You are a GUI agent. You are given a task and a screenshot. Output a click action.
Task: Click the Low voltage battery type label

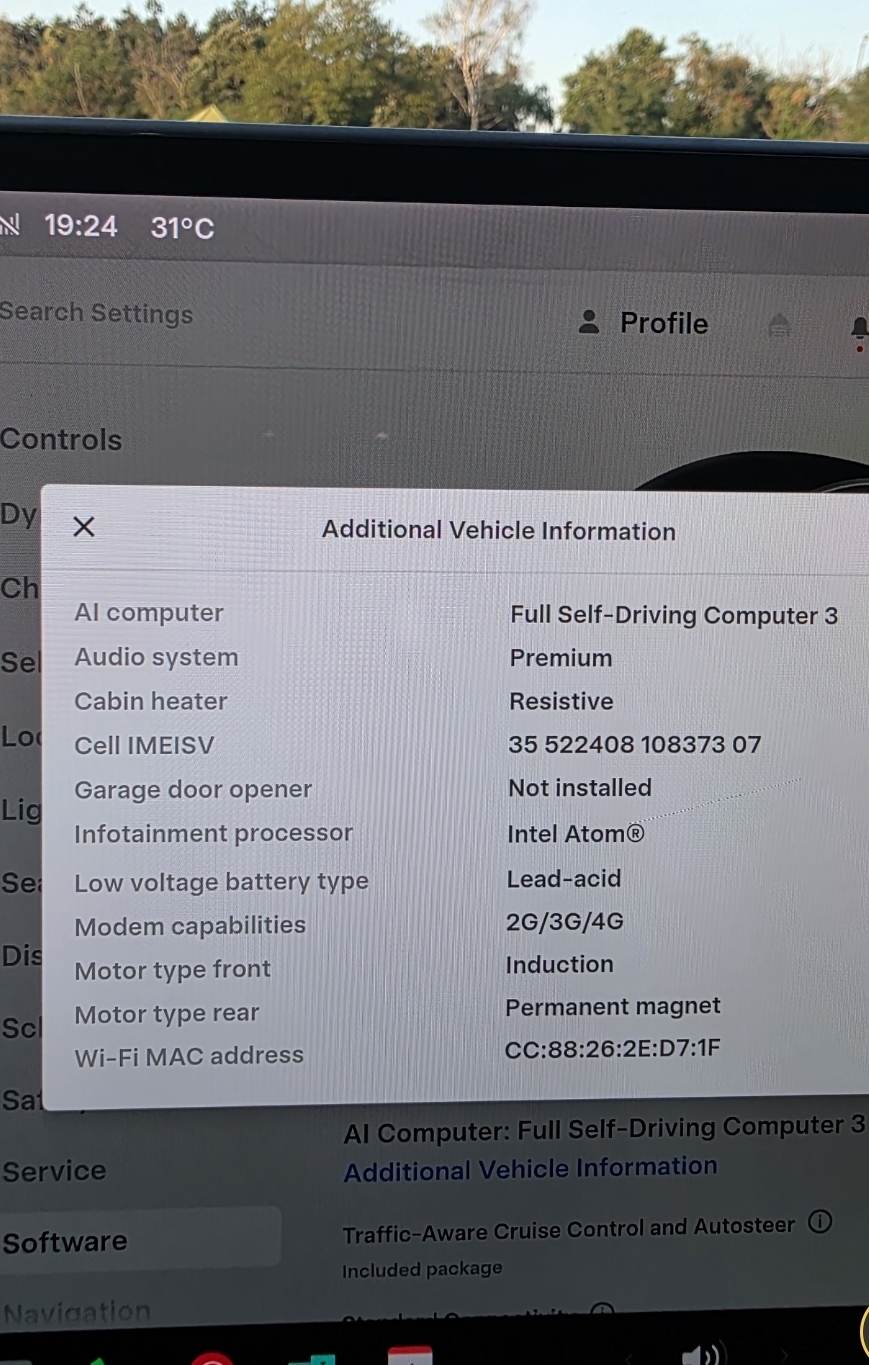(221, 882)
